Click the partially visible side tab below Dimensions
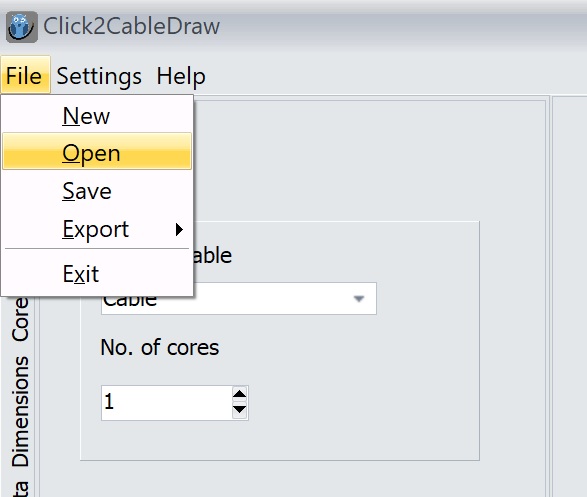 [20, 488]
